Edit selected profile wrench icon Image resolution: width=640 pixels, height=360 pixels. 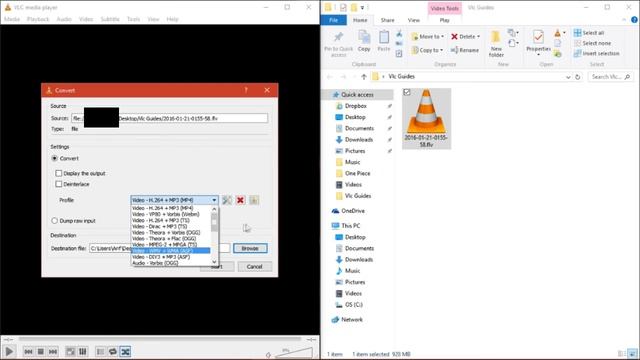(227, 200)
